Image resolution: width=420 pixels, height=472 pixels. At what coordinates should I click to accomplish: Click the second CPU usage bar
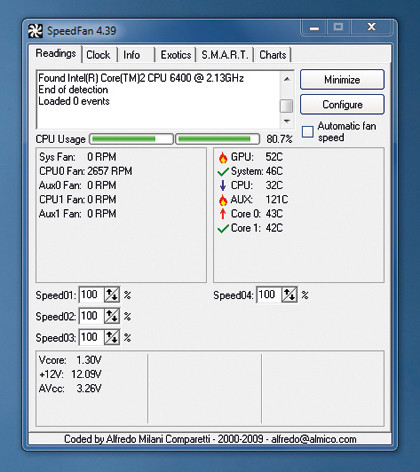(217, 139)
